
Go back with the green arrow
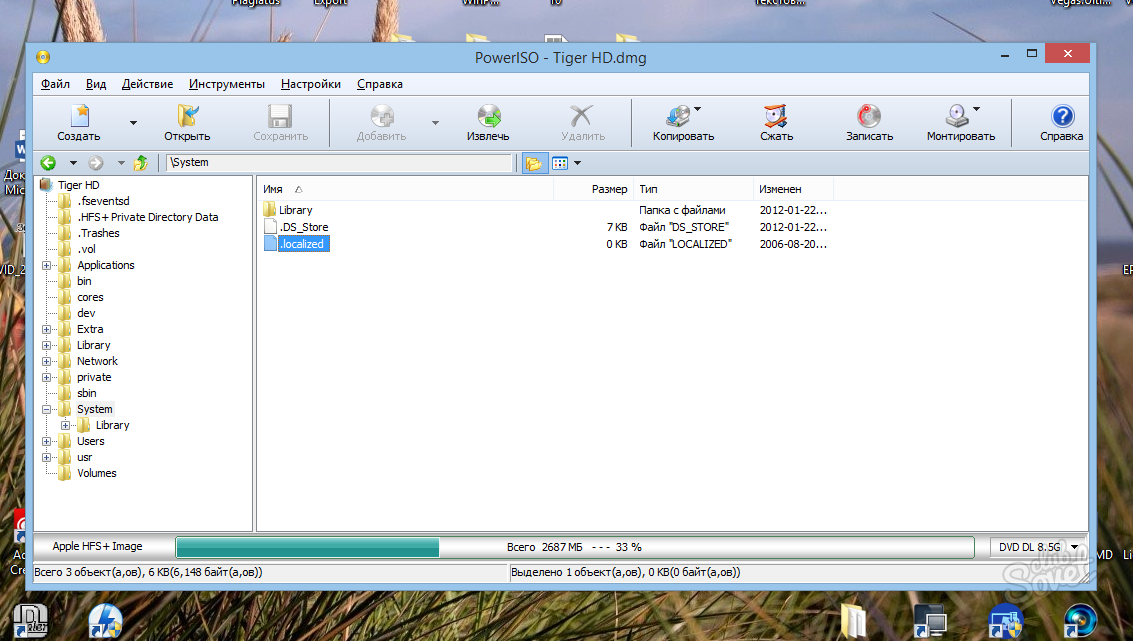tap(48, 163)
